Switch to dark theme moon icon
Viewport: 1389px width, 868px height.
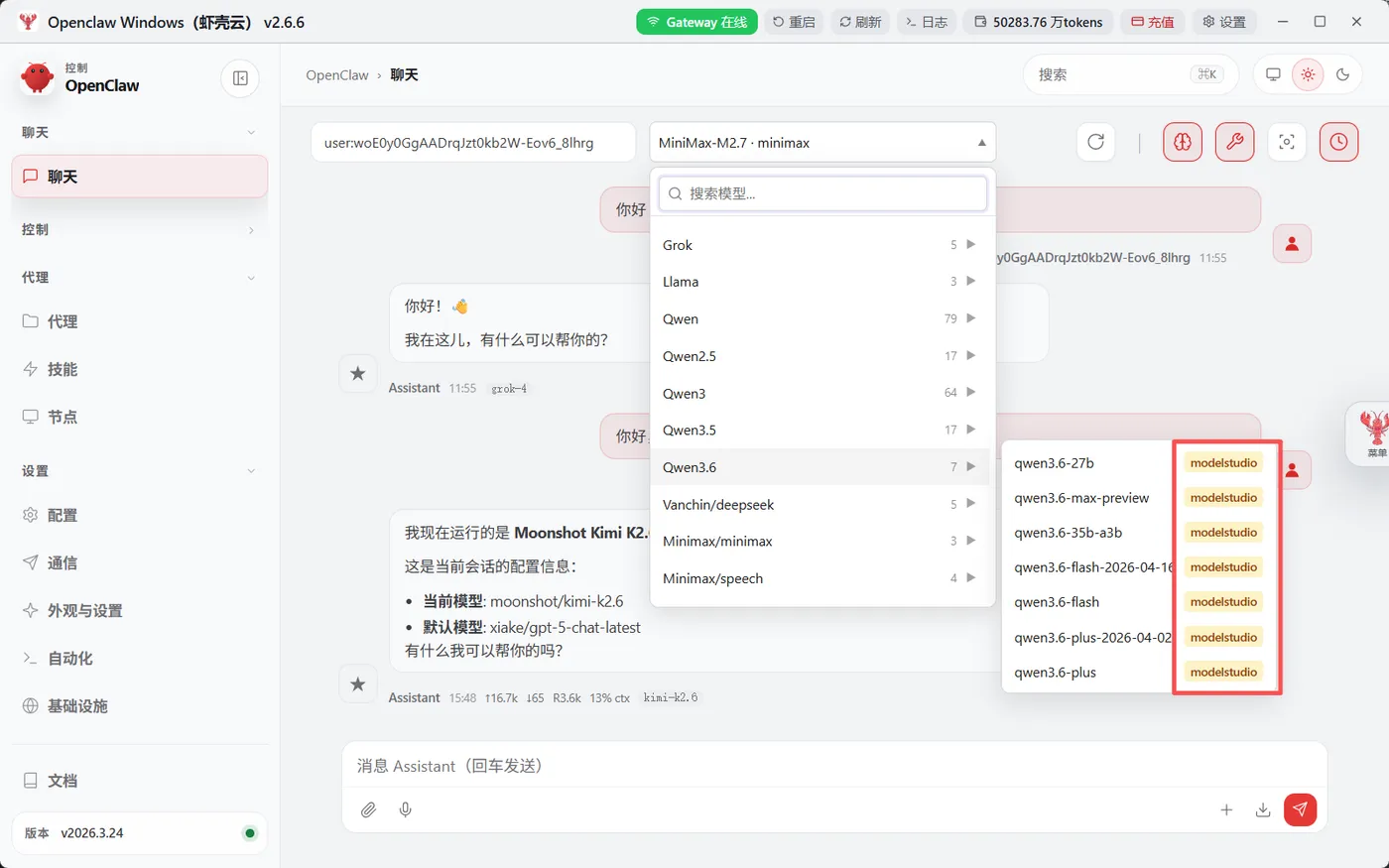1343,74
